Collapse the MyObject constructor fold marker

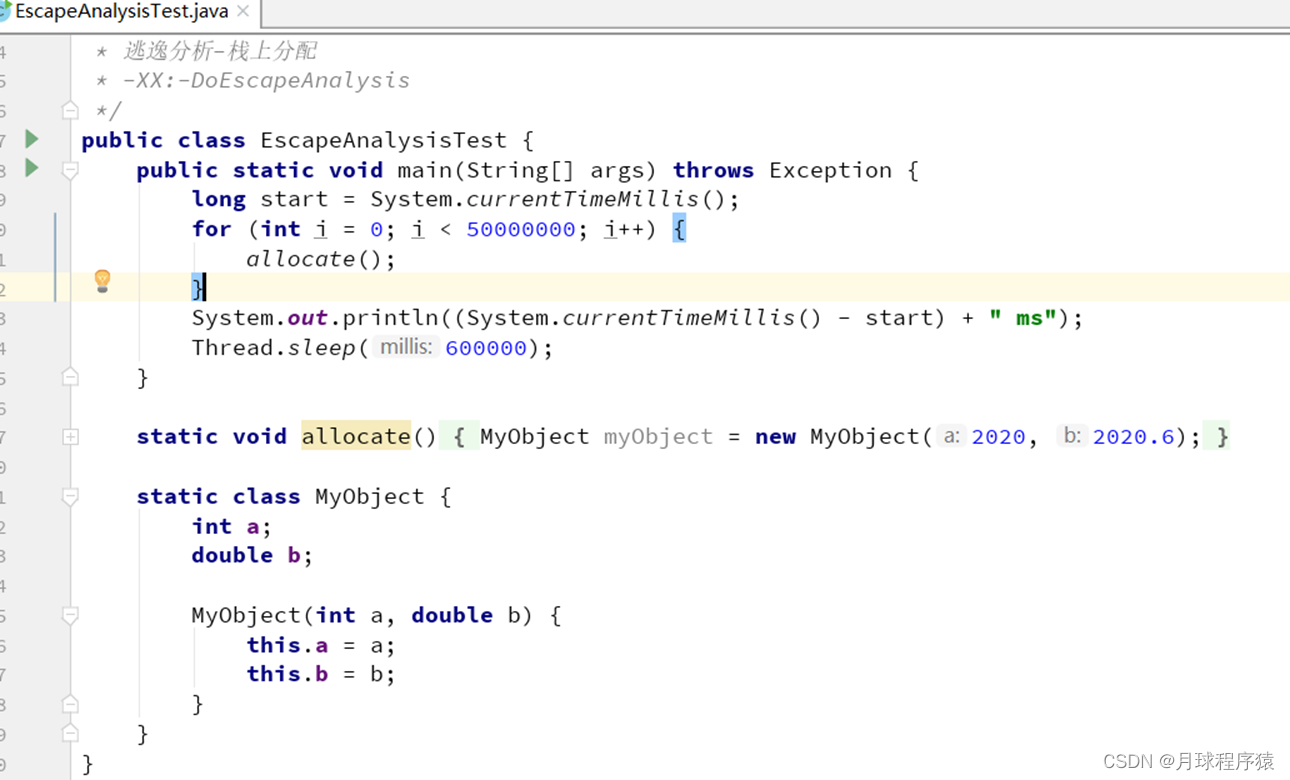[70, 615]
